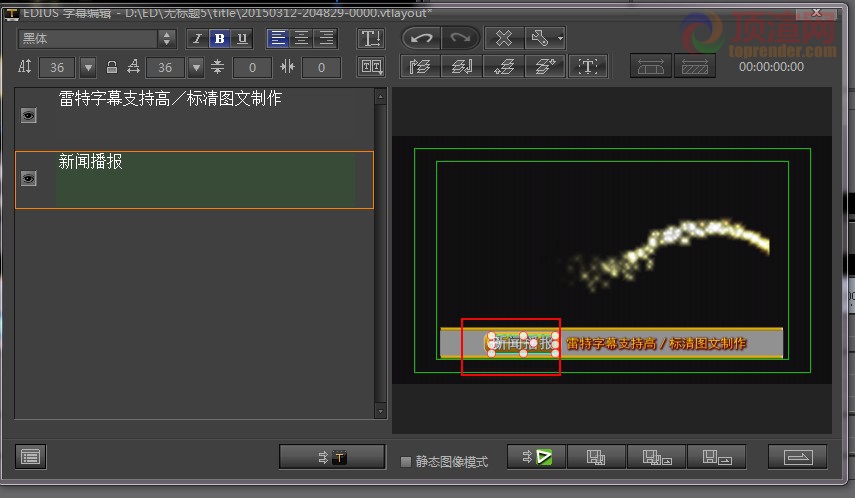This screenshot has width=855, height=498.
Task: Select the 雷特字幕支持高／标清图文制作 row
Action: [x=194, y=116]
